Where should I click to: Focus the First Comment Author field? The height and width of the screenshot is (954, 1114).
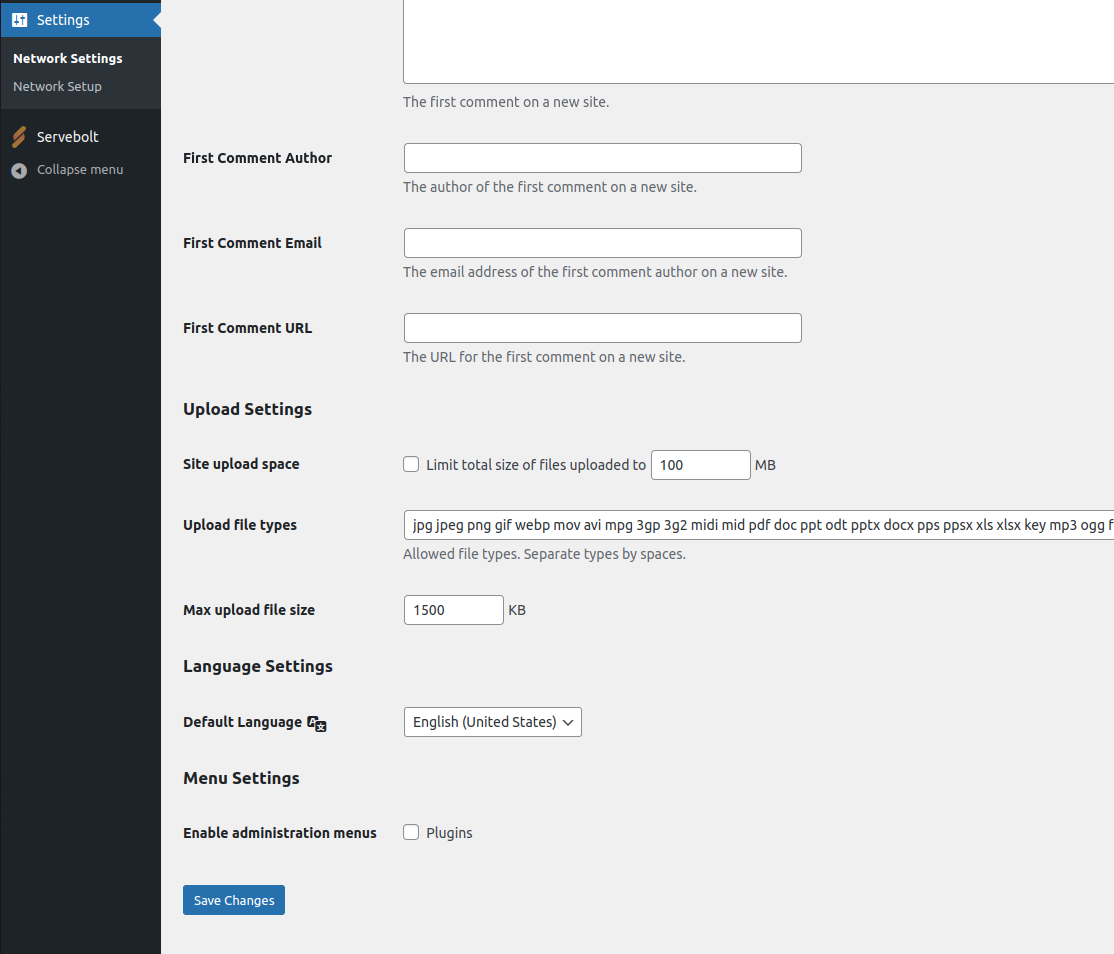(602, 158)
